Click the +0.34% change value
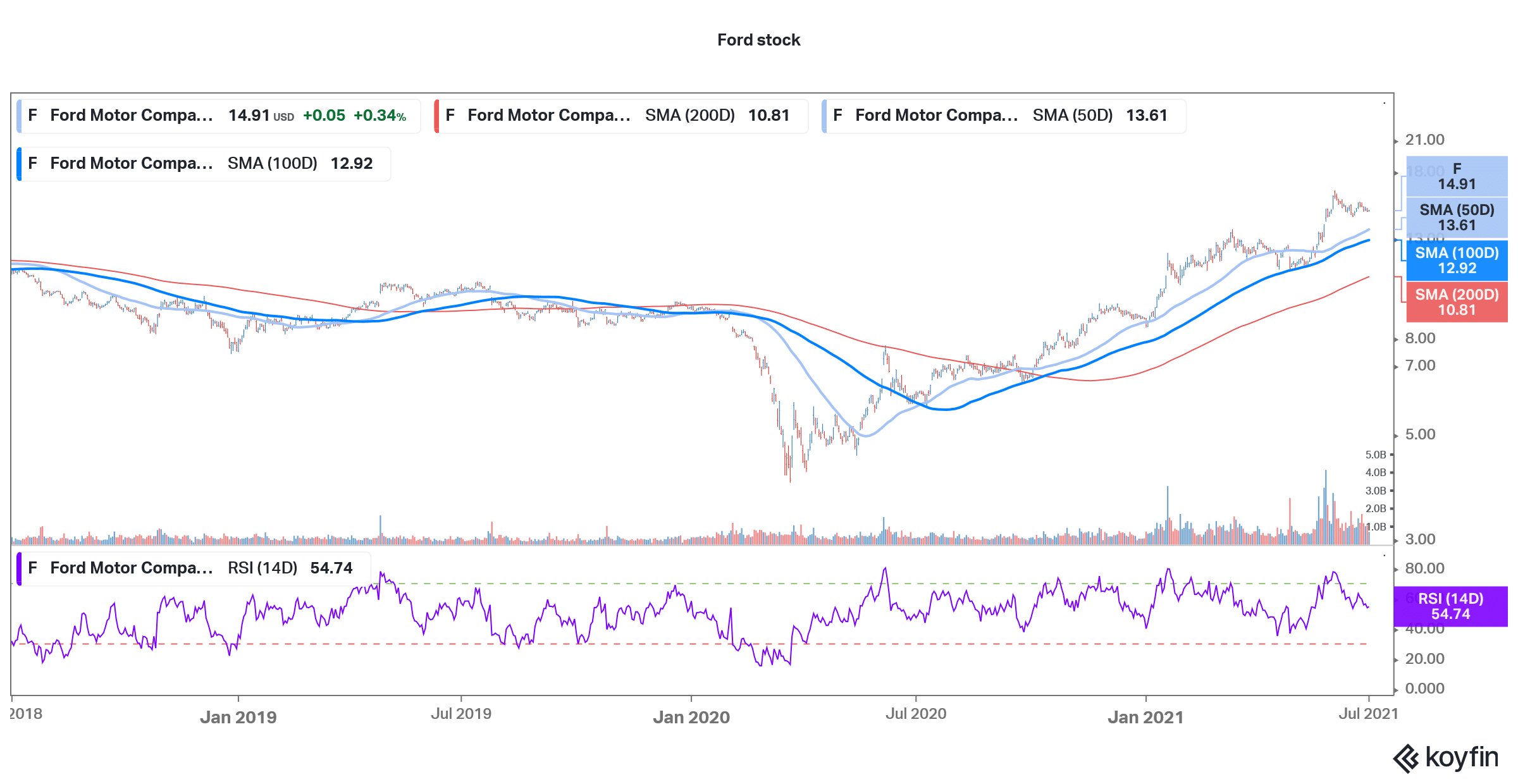The width and height of the screenshot is (1518, 784). (x=379, y=116)
